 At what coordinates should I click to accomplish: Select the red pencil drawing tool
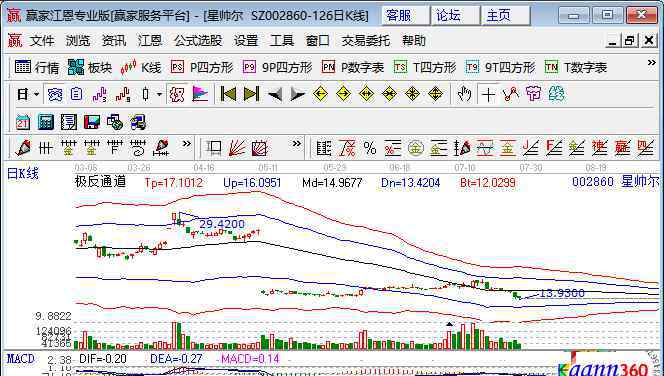tap(23, 148)
